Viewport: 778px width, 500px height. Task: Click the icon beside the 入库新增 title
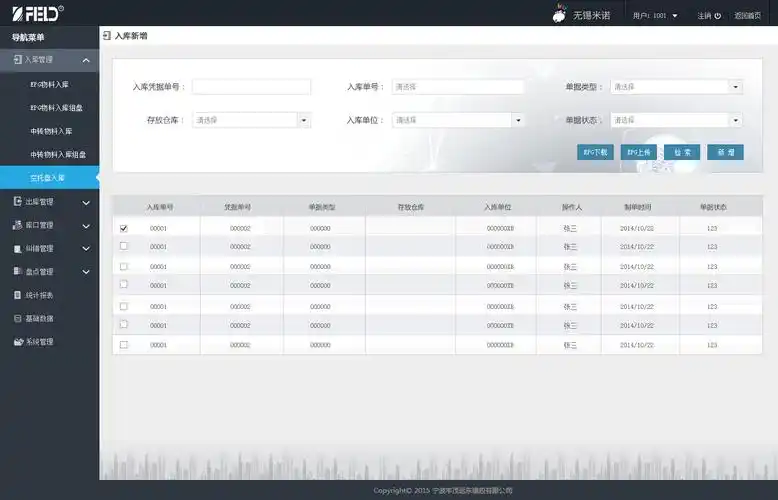pos(107,36)
